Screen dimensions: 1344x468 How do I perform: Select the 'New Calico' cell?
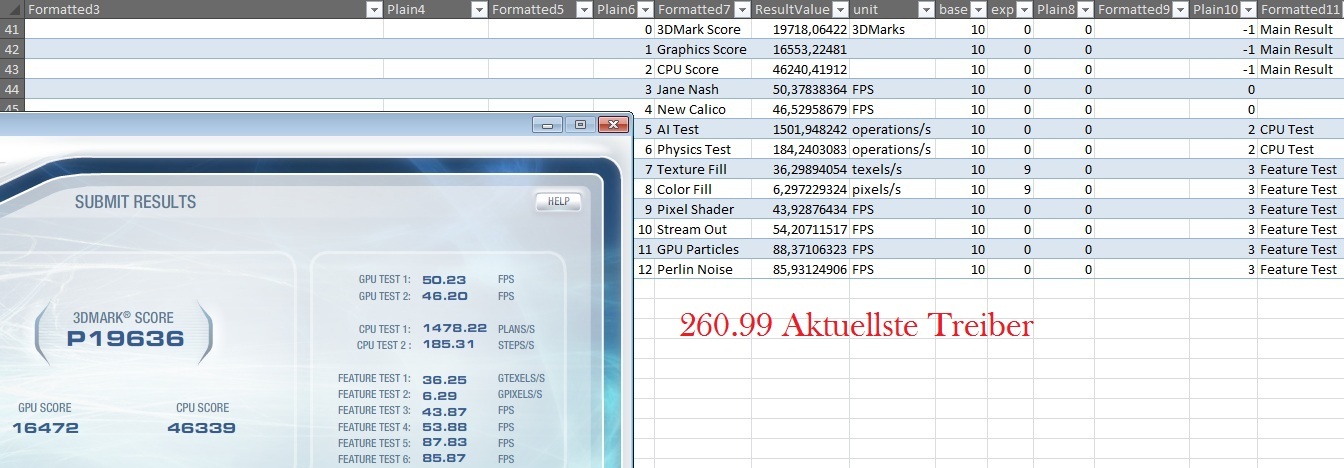[x=703, y=110]
